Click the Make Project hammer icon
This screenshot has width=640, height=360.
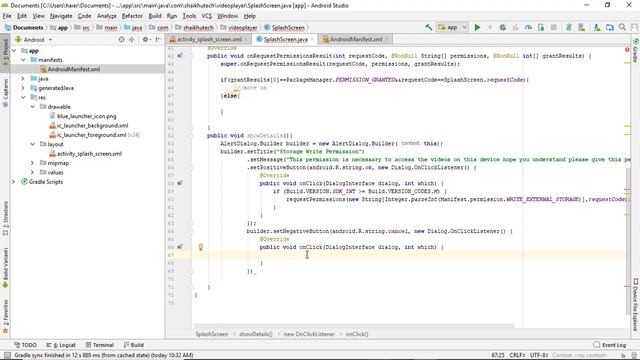tap(429, 27)
